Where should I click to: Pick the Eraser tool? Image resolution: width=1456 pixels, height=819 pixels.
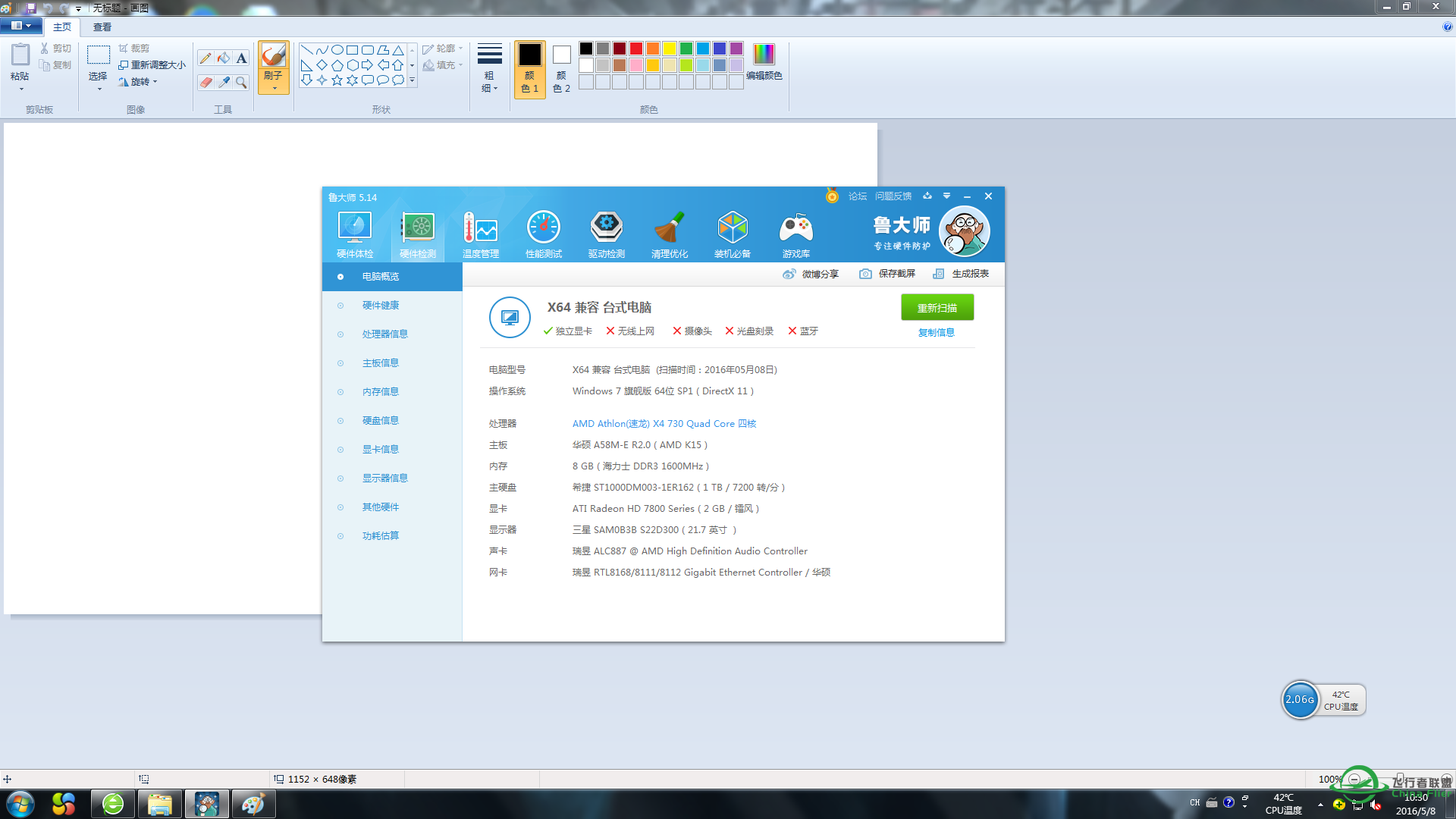pos(206,82)
